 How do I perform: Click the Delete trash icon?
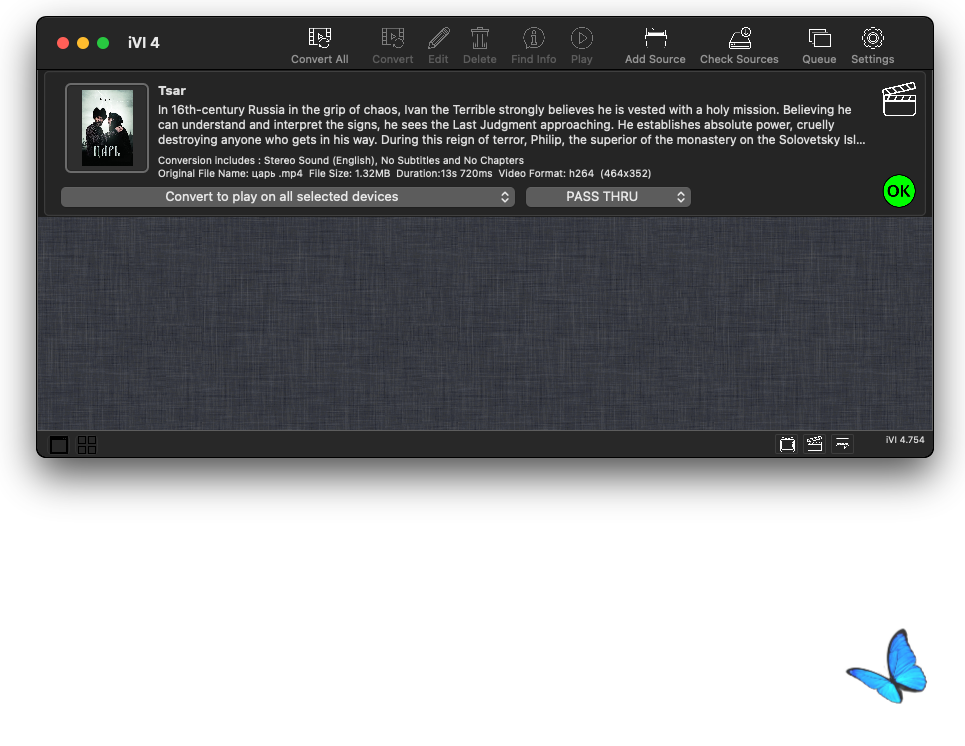click(x=479, y=38)
